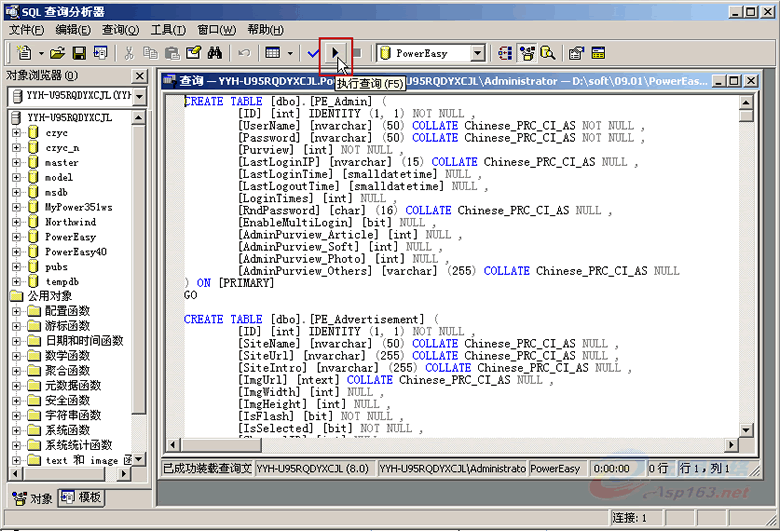Image resolution: width=780 pixels, height=531 pixels.
Task: Open the 查询(Q) menu
Action: pyautogui.click(x=120, y=30)
